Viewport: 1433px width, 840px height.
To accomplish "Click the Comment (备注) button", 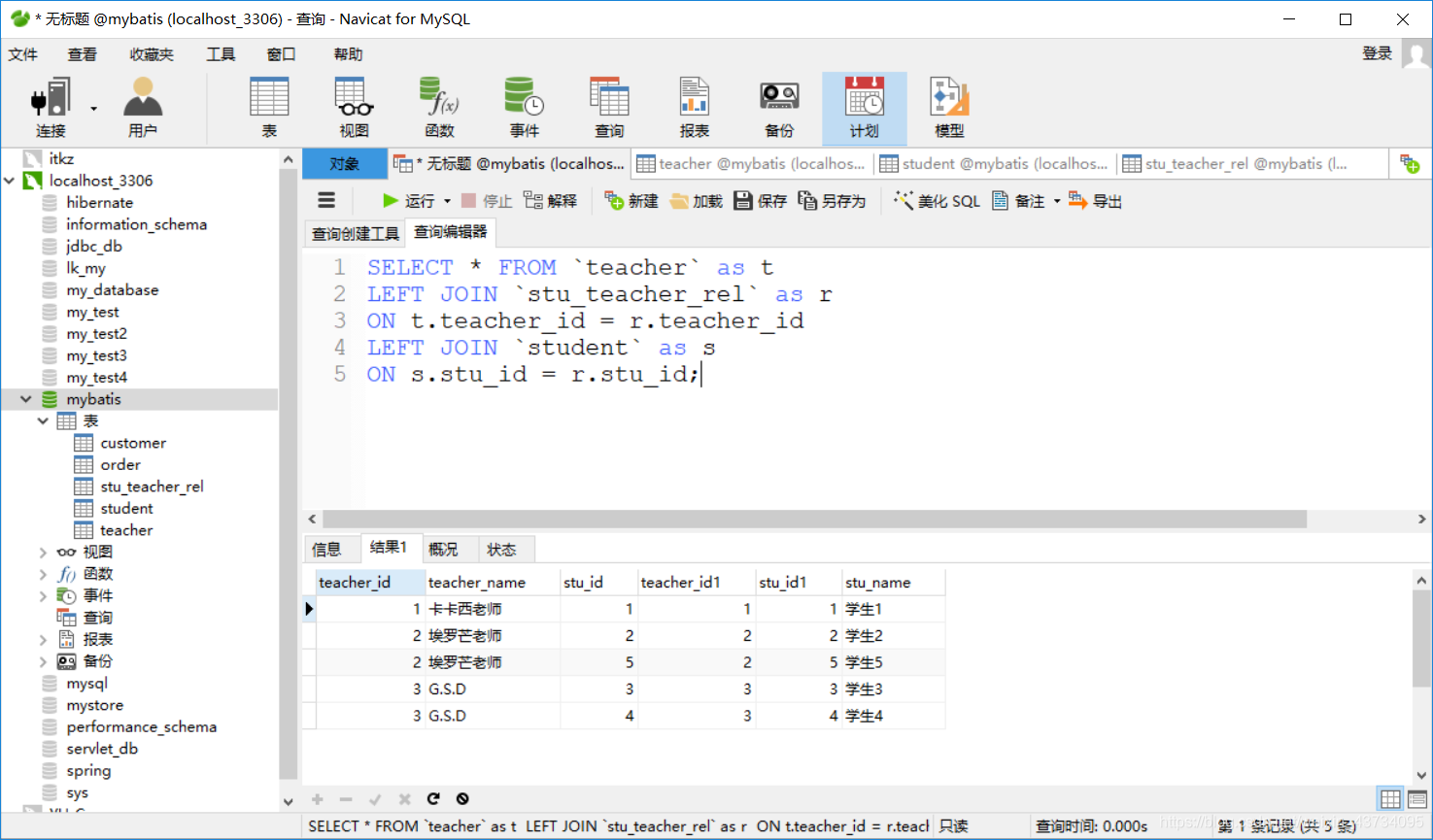I will pyautogui.click(x=1018, y=201).
